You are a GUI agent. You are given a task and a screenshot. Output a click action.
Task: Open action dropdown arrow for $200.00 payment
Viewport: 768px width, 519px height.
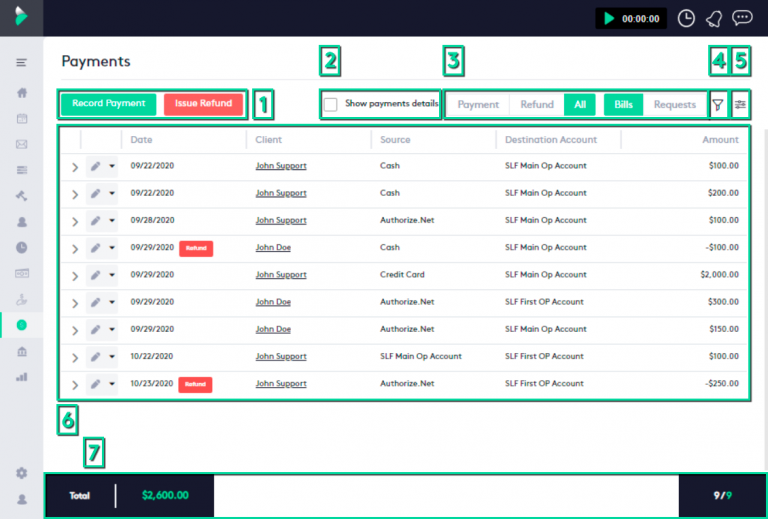tap(112, 194)
